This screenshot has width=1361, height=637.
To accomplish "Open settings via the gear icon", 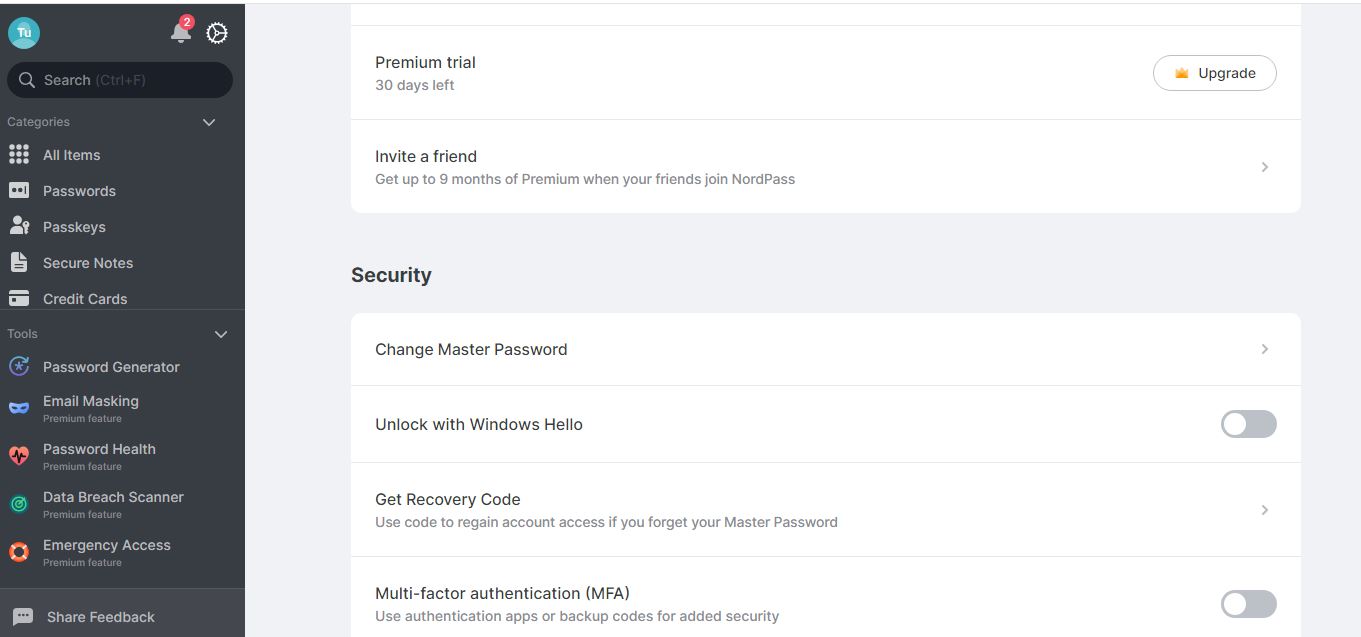I will pos(217,33).
